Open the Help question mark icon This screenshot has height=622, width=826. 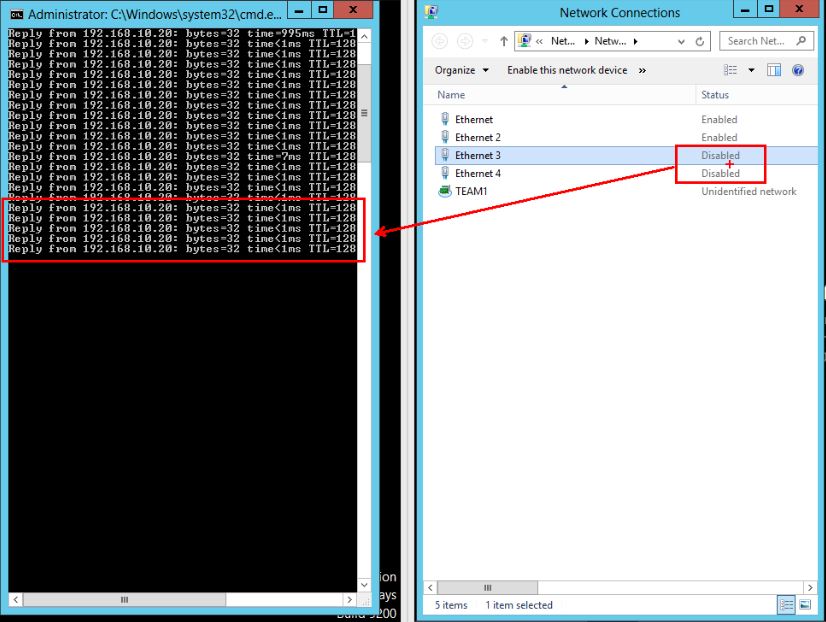tap(798, 71)
